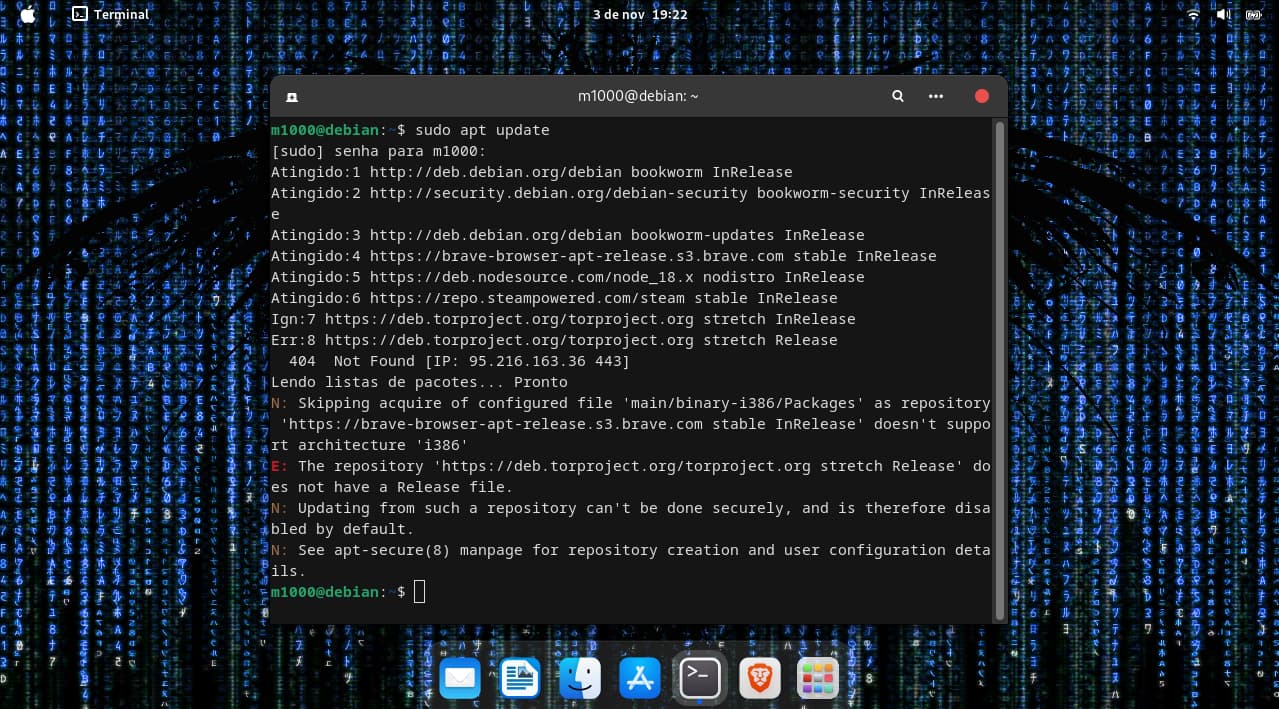Click the Atingido:1 deb.debian.org bookworm InRelease line
The image size is (1279, 709).
(x=531, y=172)
